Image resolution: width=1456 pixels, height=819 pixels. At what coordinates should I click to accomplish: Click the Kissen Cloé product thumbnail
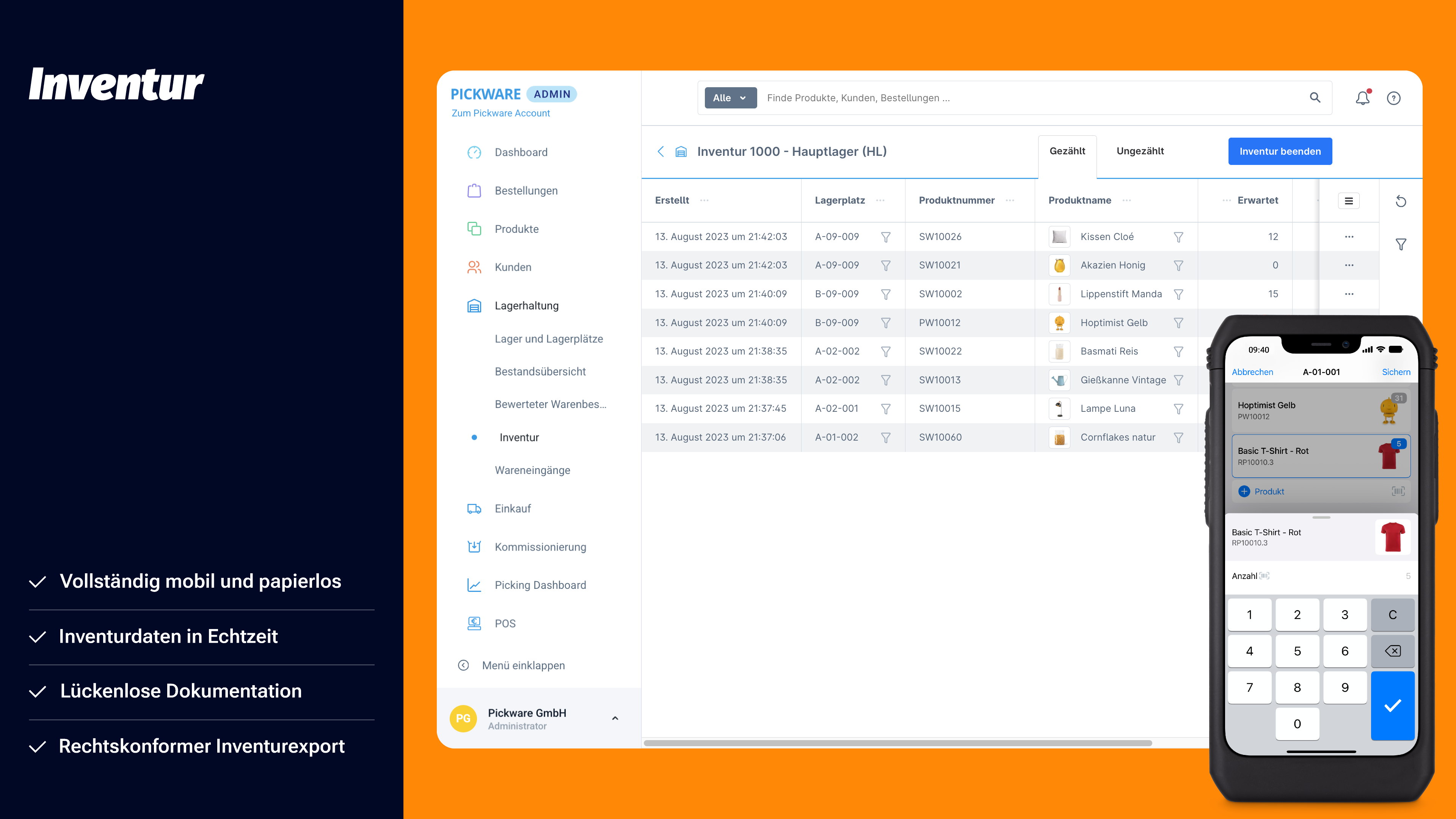click(x=1059, y=237)
